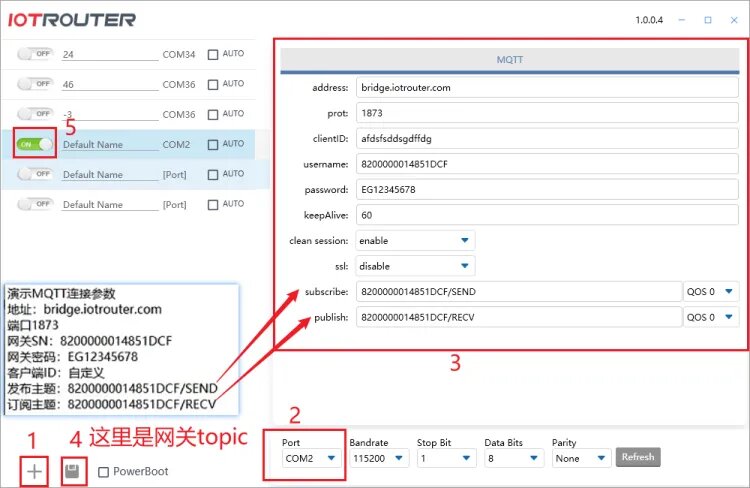Toggle the OFF switch for device 46

click(35, 84)
